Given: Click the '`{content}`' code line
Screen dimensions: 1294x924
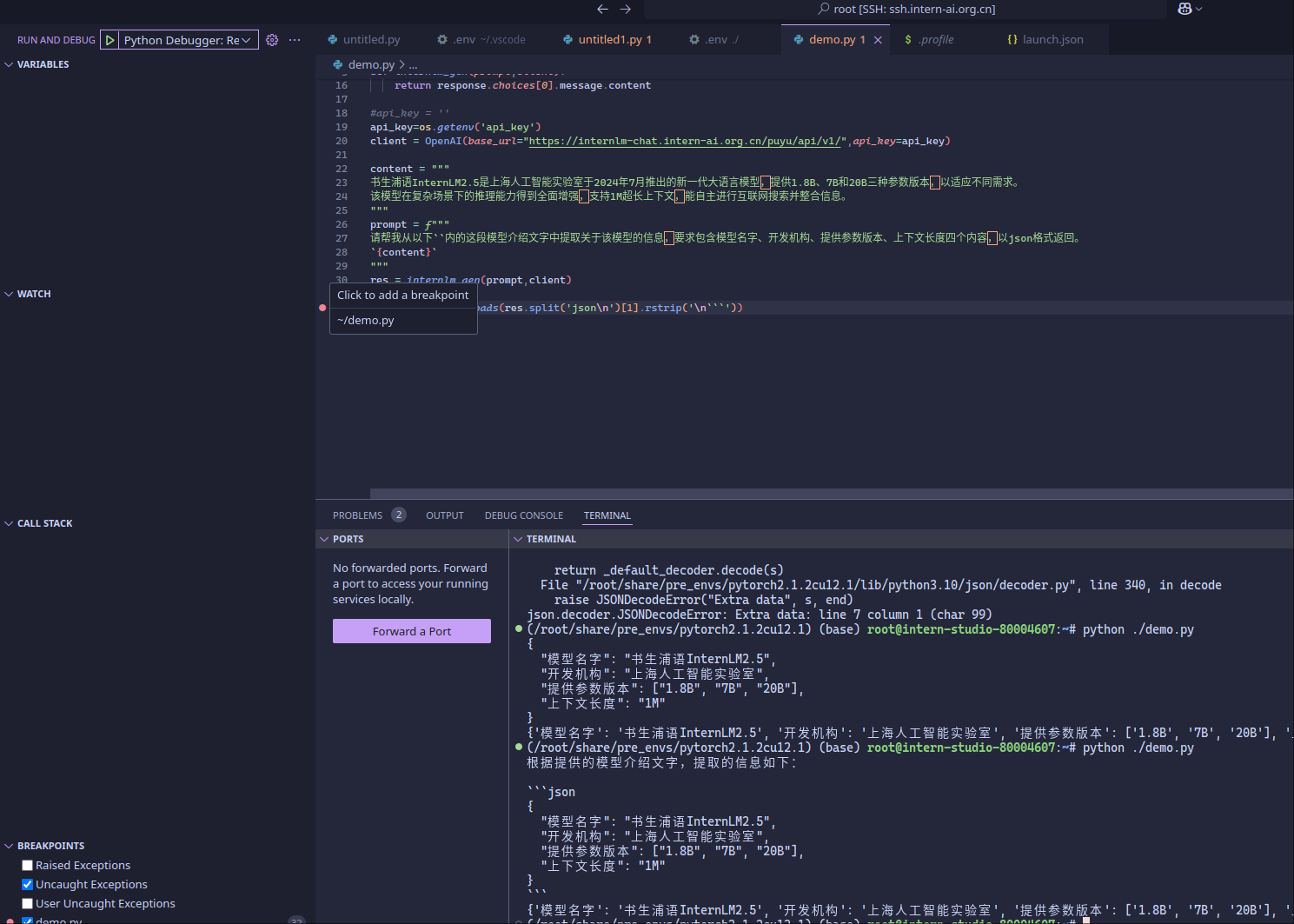Looking at the screenshot, I should (x=403, y=252).
